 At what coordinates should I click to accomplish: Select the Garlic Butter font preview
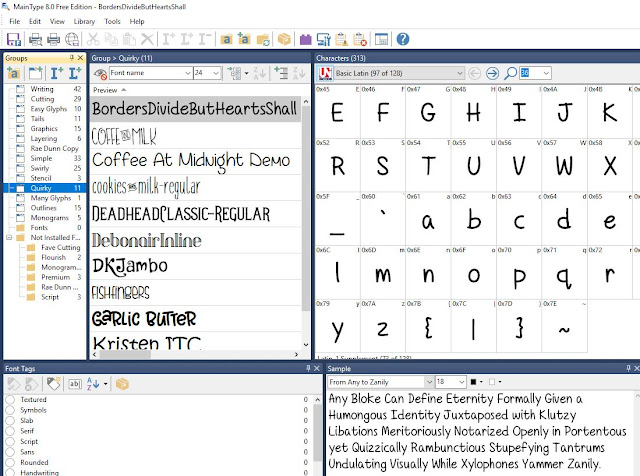tap(196, 318)
